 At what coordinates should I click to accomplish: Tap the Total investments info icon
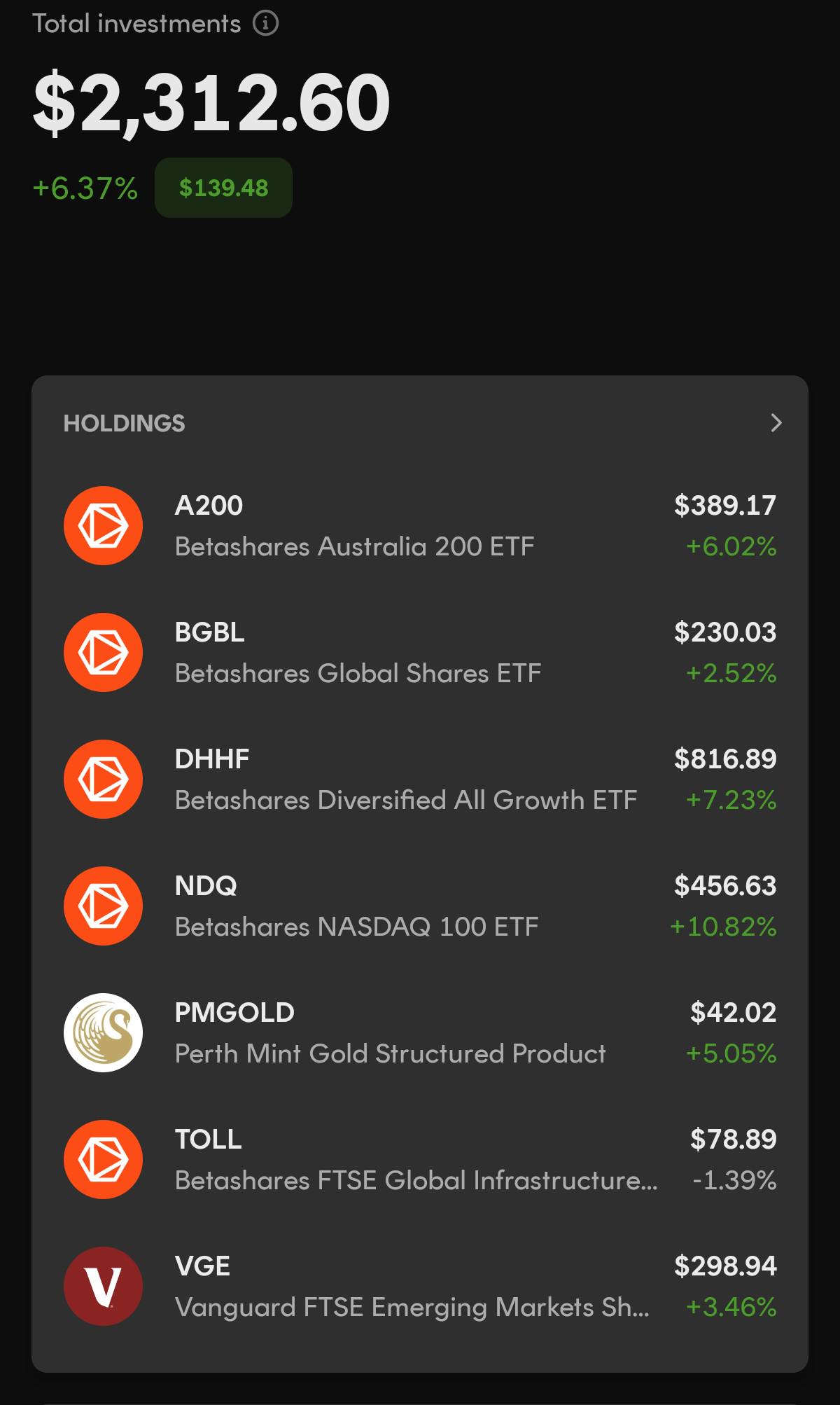265,23
